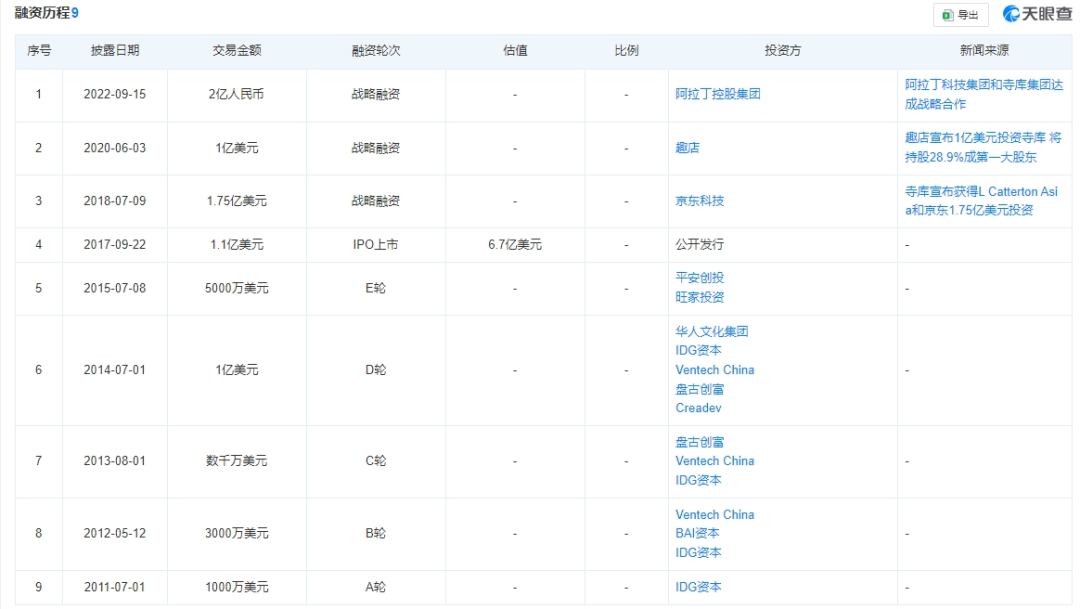Open 盘古创富 link in C轮 row
The image size is (1080, 609).
700,442
